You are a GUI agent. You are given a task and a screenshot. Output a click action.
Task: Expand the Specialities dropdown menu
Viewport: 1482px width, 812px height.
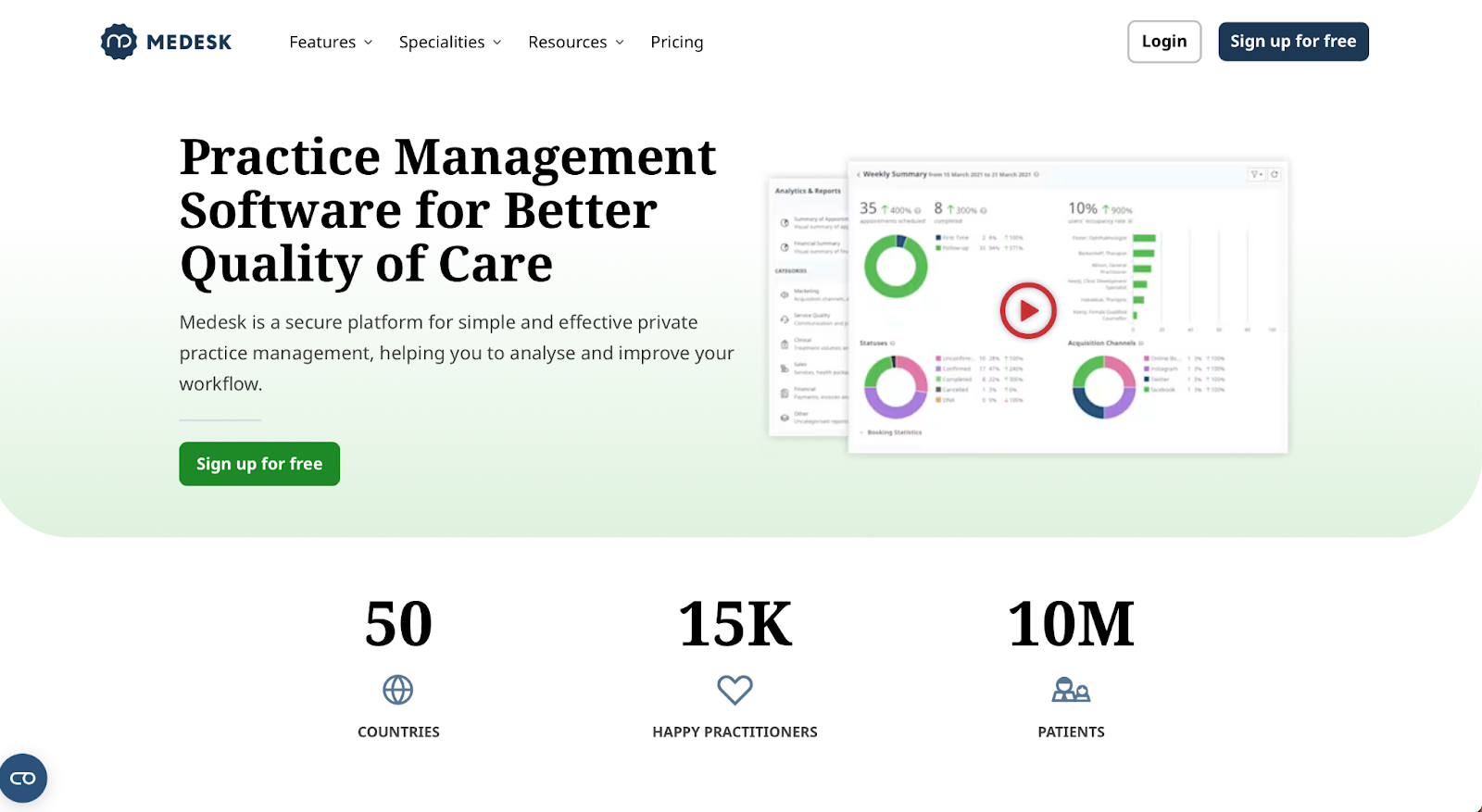450,42
